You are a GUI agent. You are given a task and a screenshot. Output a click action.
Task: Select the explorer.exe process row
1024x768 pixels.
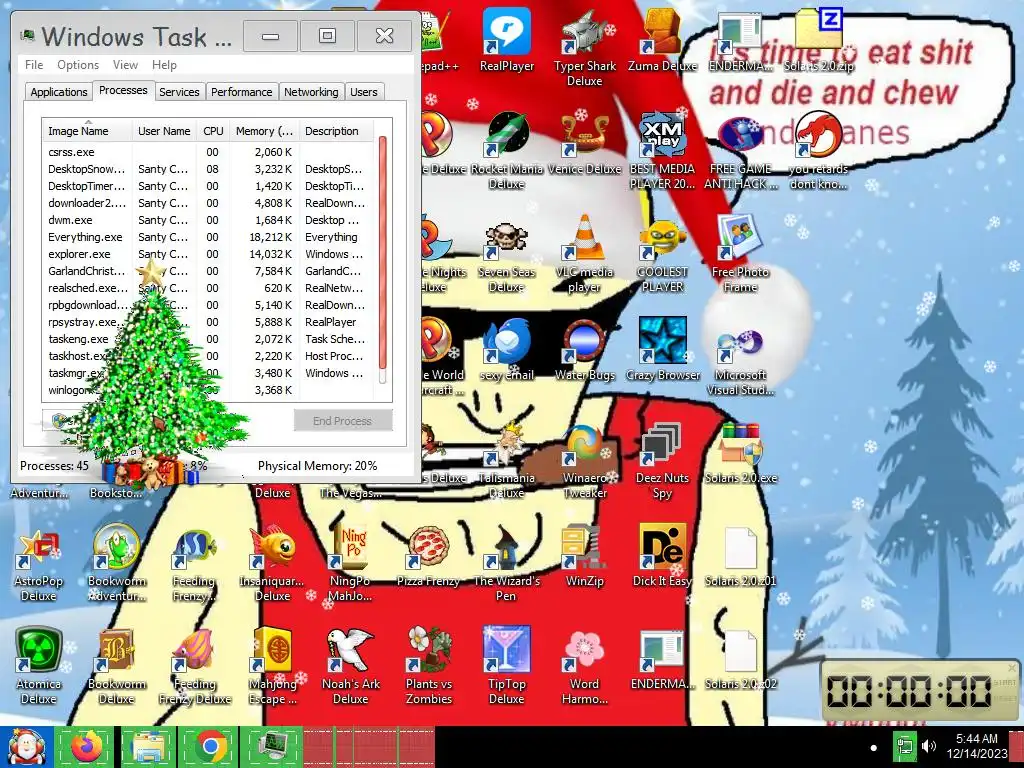coord(208,254)
